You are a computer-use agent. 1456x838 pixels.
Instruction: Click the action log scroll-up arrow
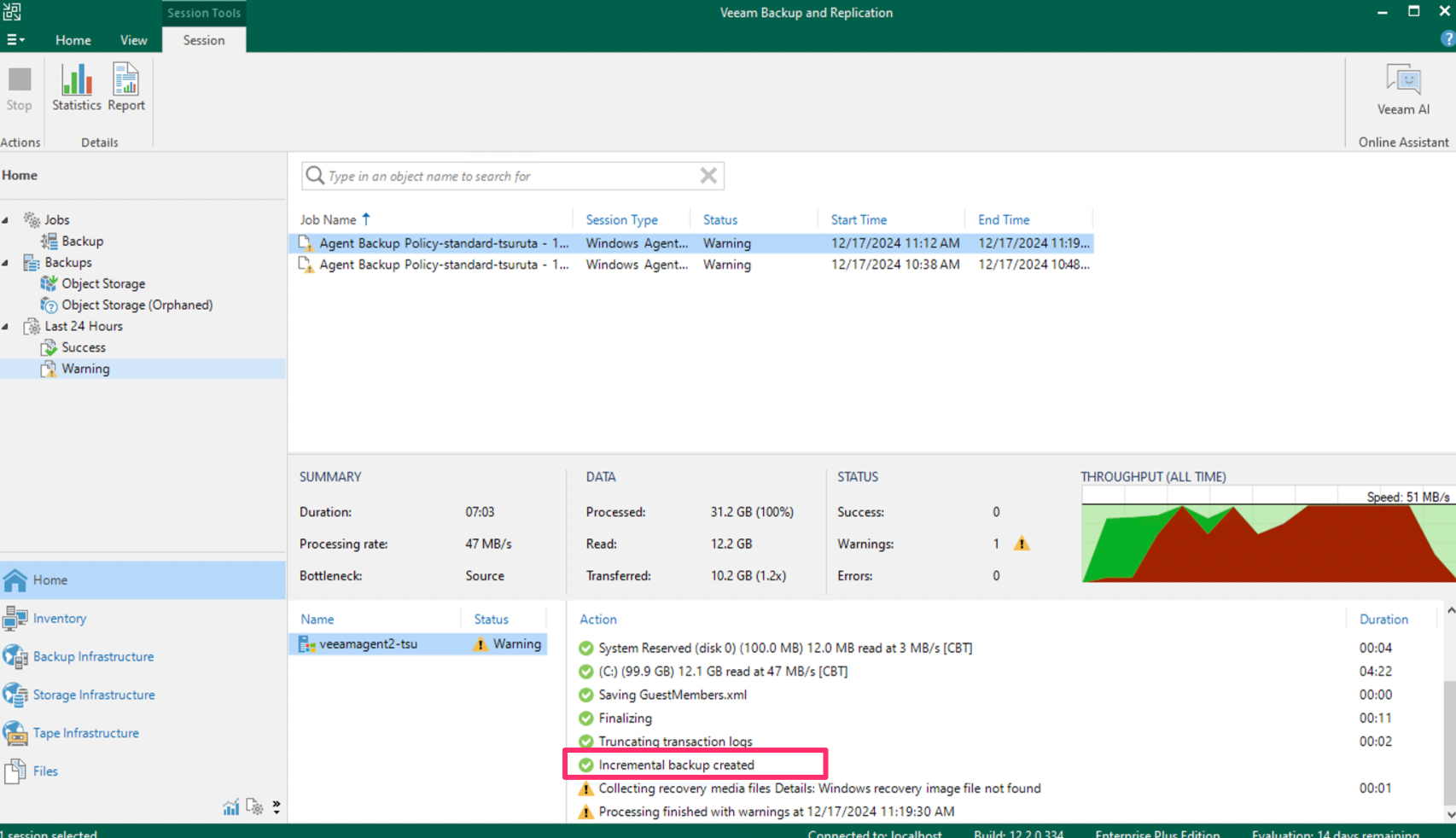(x=1449, y=611)
